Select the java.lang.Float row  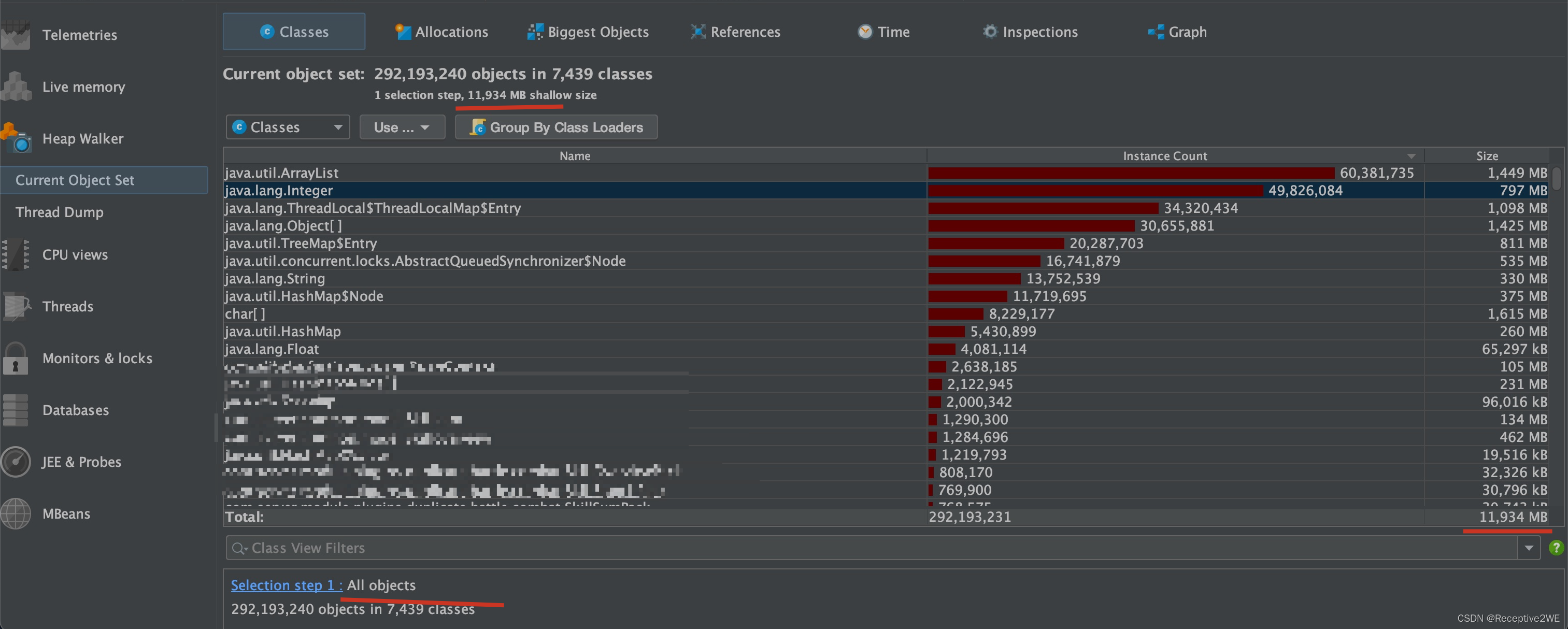coord(886,350)
